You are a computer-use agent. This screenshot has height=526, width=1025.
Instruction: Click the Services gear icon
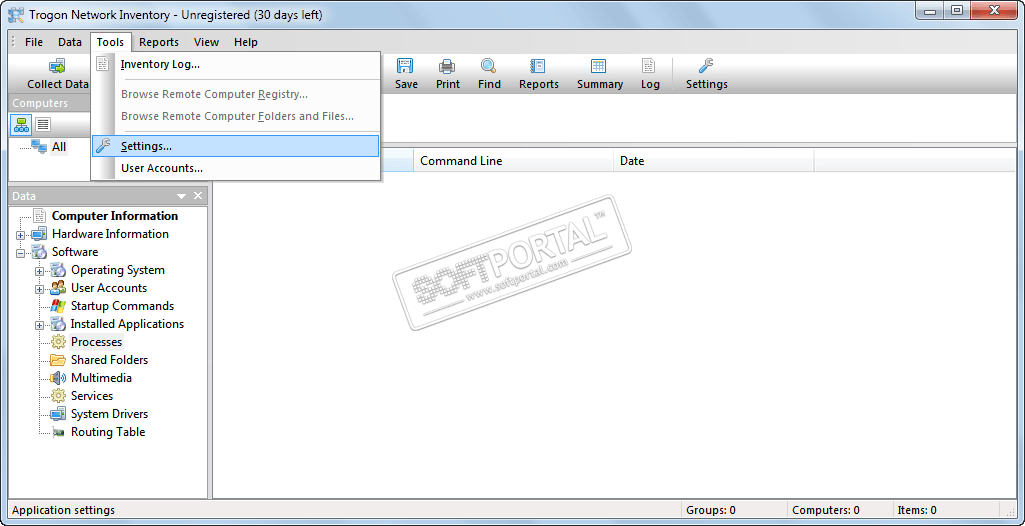pos(59,396)
